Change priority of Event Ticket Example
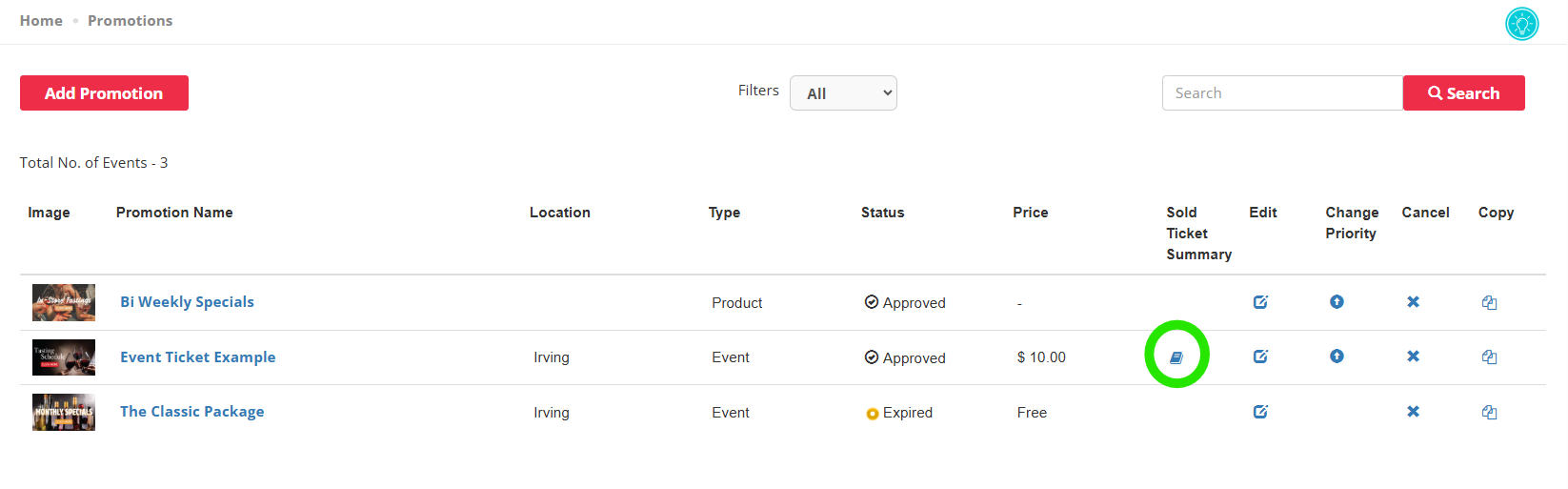This screenshot has width=1568, height=489. pyautogui.click(x=1337, y=357)
